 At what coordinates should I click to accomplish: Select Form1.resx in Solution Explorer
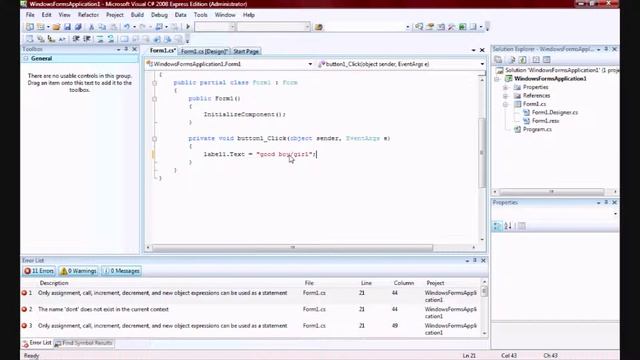545,121
